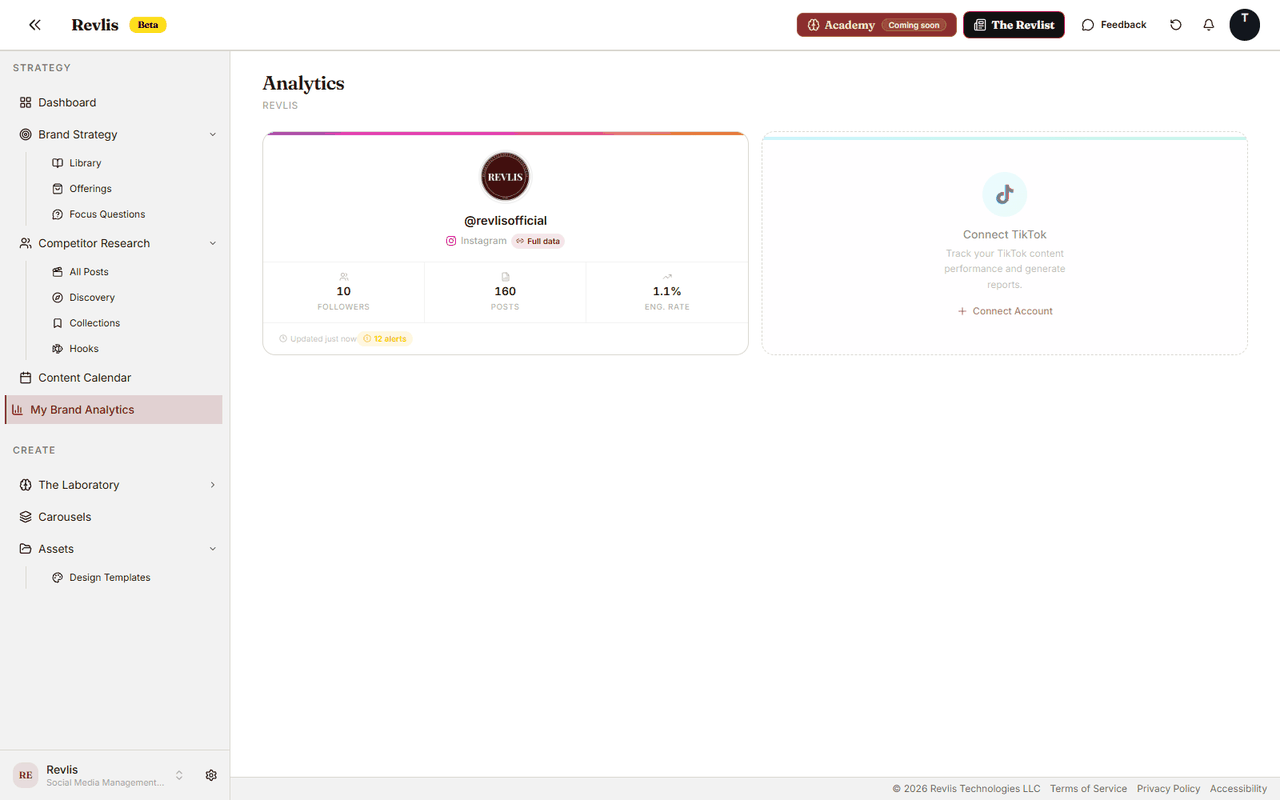
Task: Click the Focus Questions help icon
Action: point(58,214)
